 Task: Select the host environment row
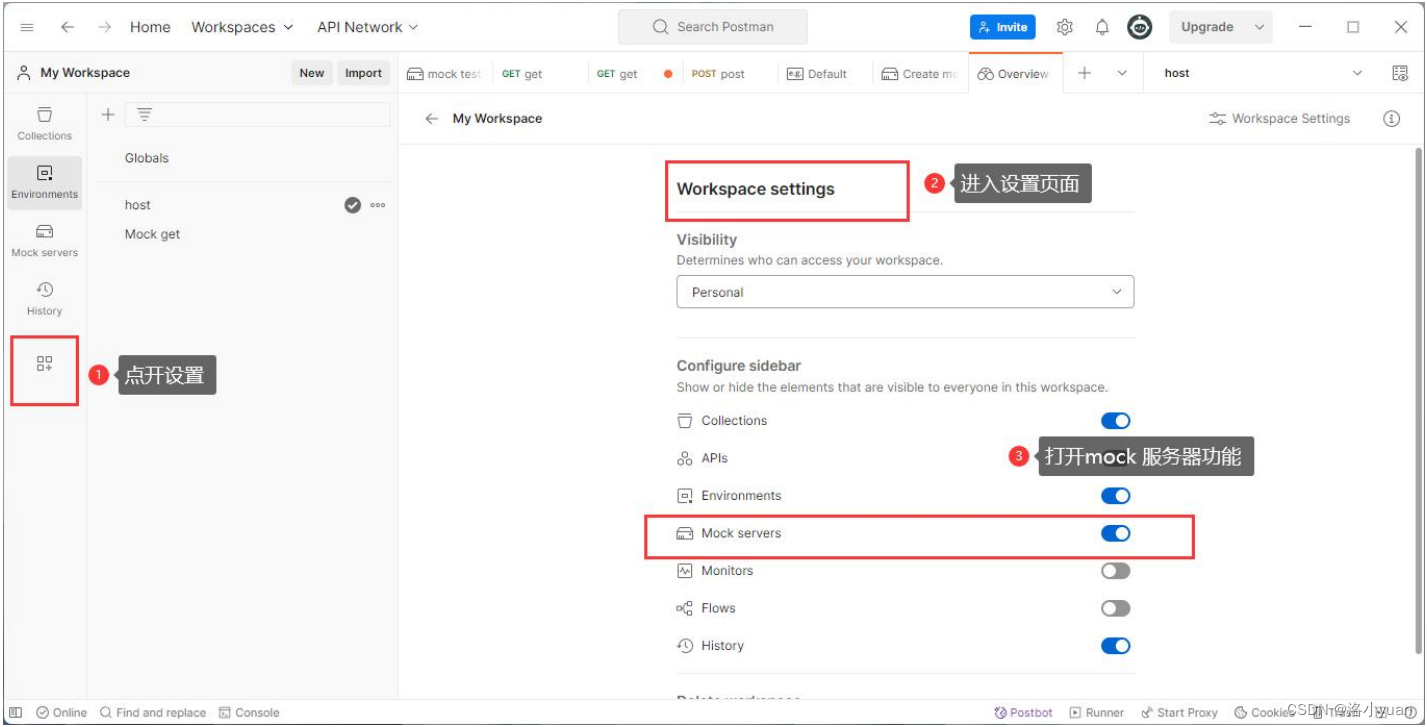242,205
